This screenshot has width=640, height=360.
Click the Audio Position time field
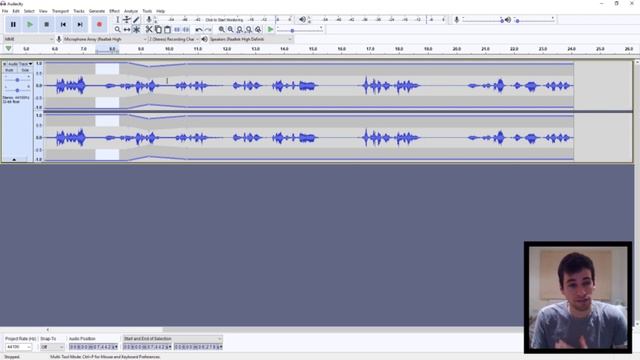pos(93,347)
